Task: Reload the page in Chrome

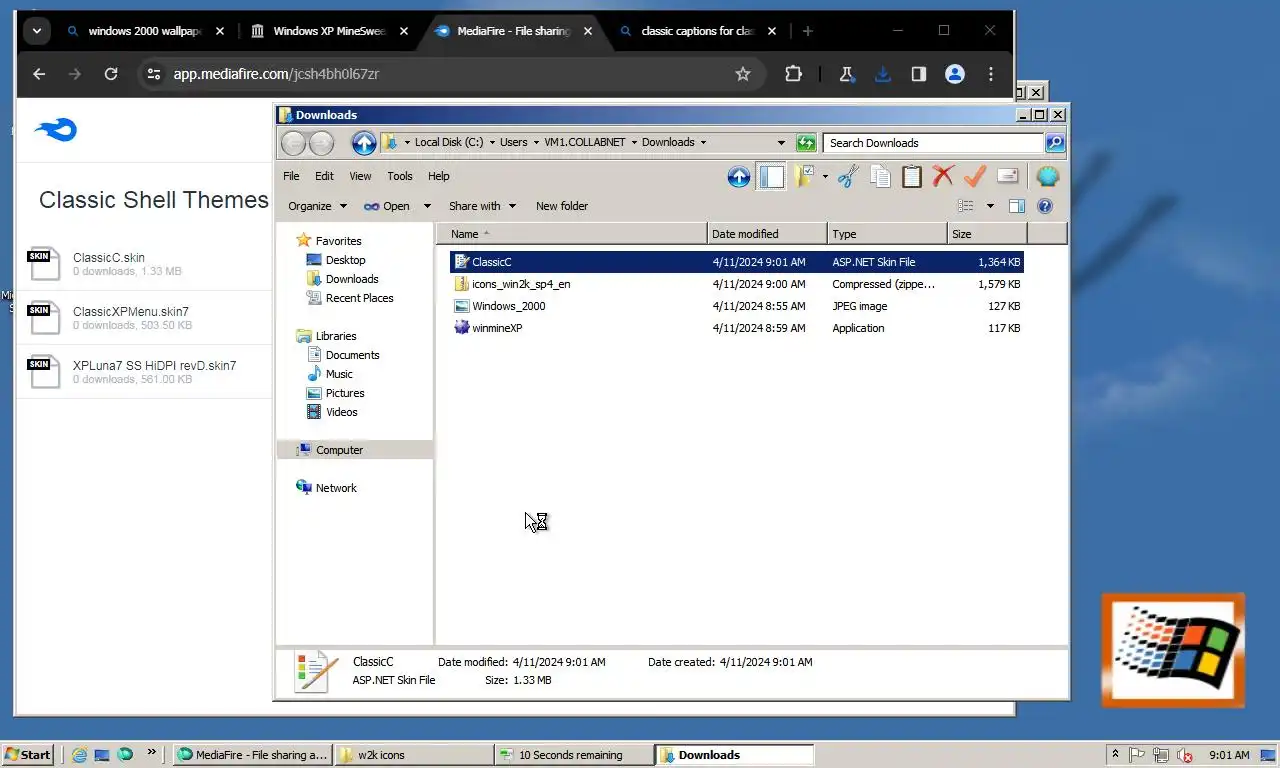Action: click(x=111, y=74)
